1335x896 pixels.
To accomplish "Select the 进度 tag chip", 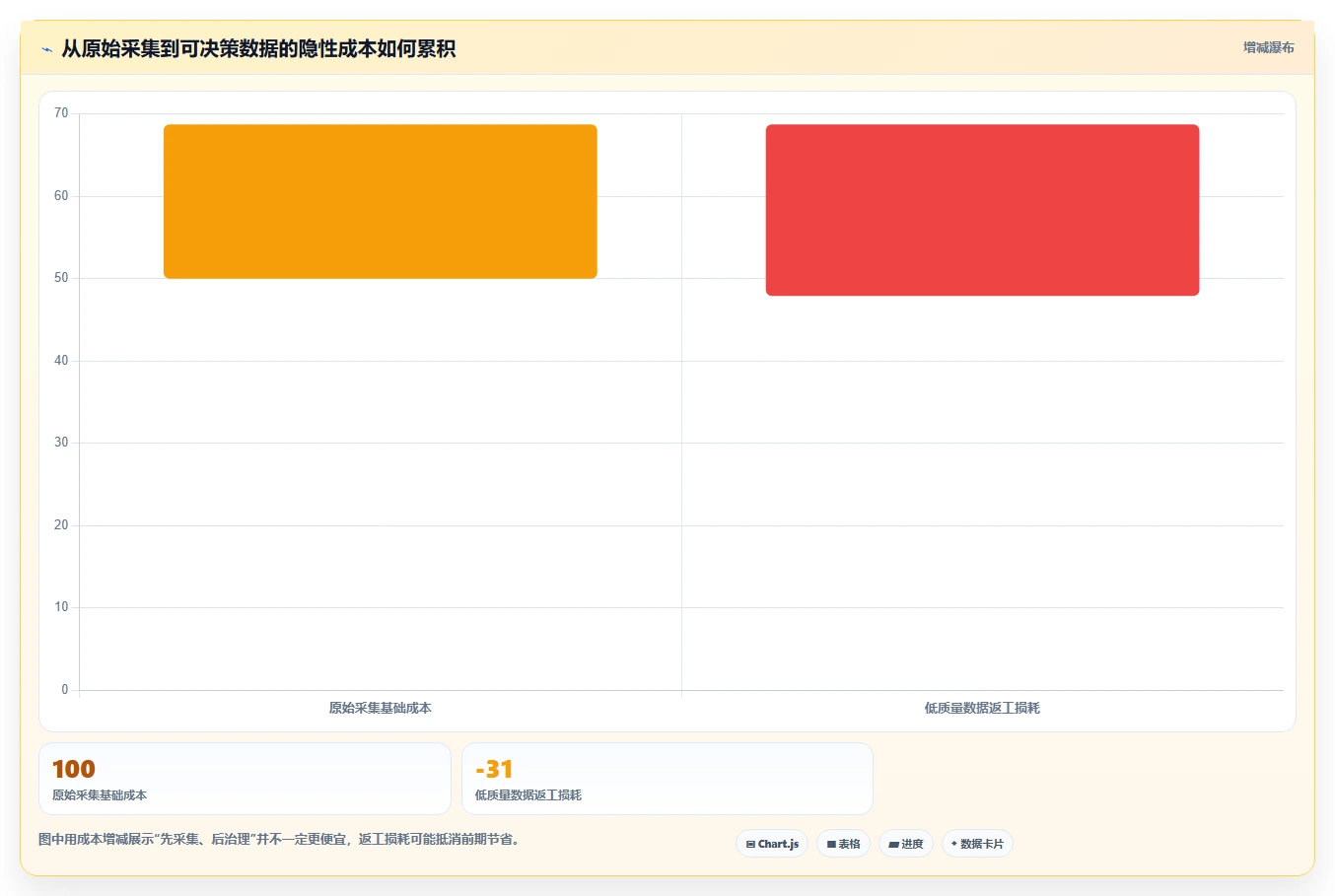I will coord(906,844).
